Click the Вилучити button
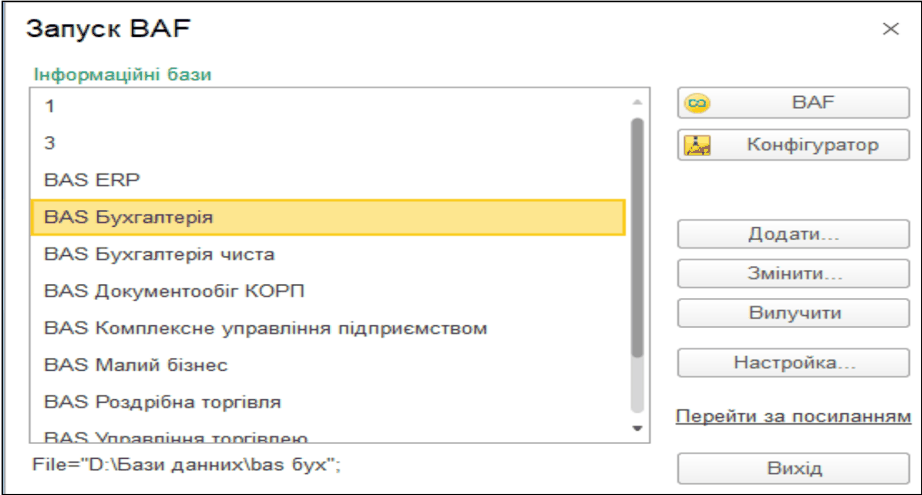This screenshot has width=922, height=495. point(793,313)
